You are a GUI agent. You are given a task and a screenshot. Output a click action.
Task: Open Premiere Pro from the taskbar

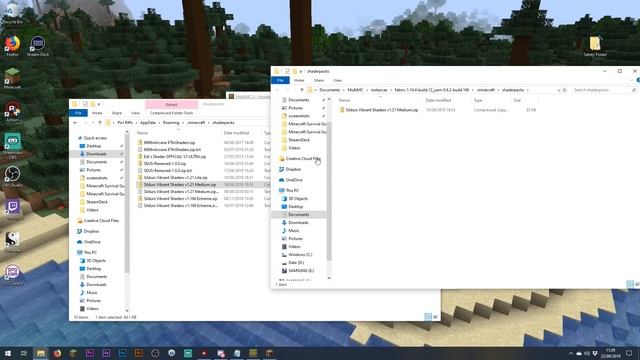(x=90, y=353)
